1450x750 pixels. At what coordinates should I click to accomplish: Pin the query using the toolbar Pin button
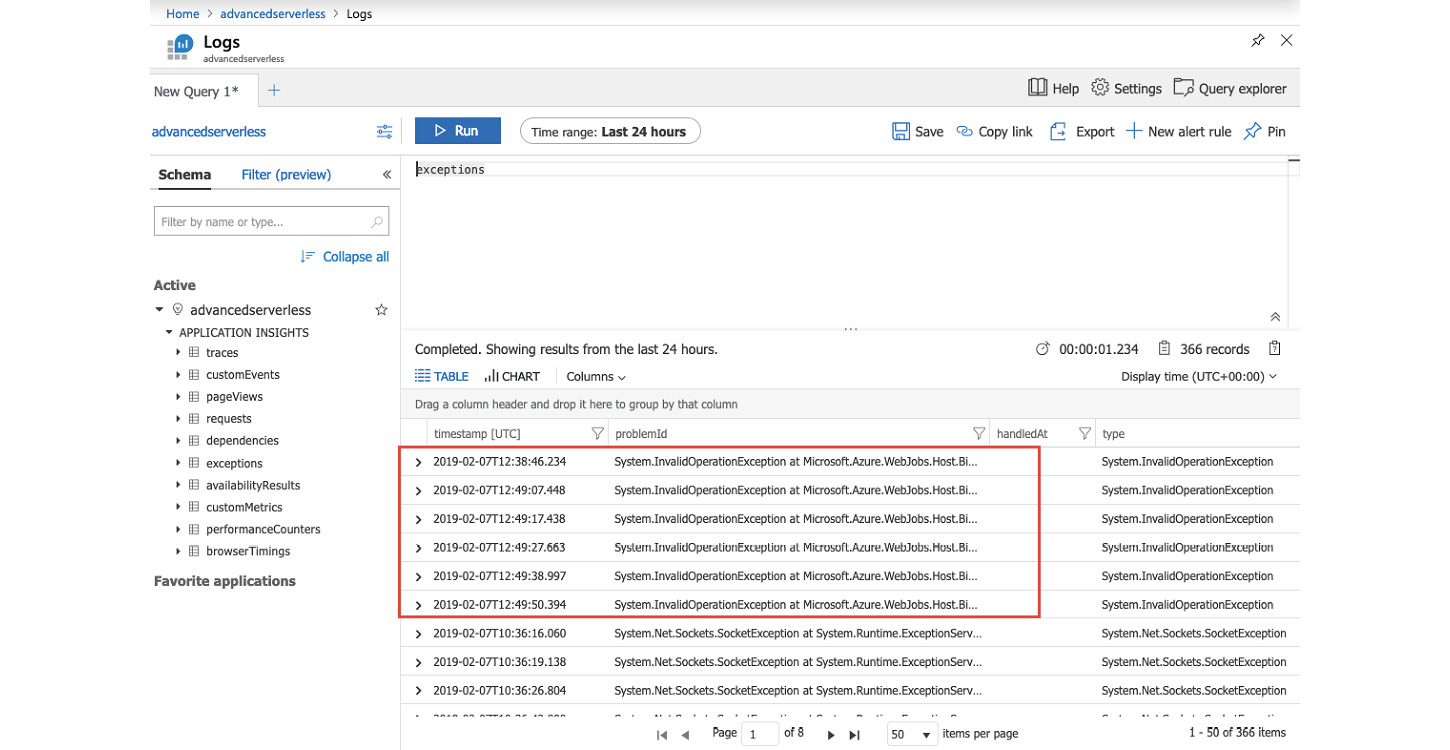(x=1264, y=131)
